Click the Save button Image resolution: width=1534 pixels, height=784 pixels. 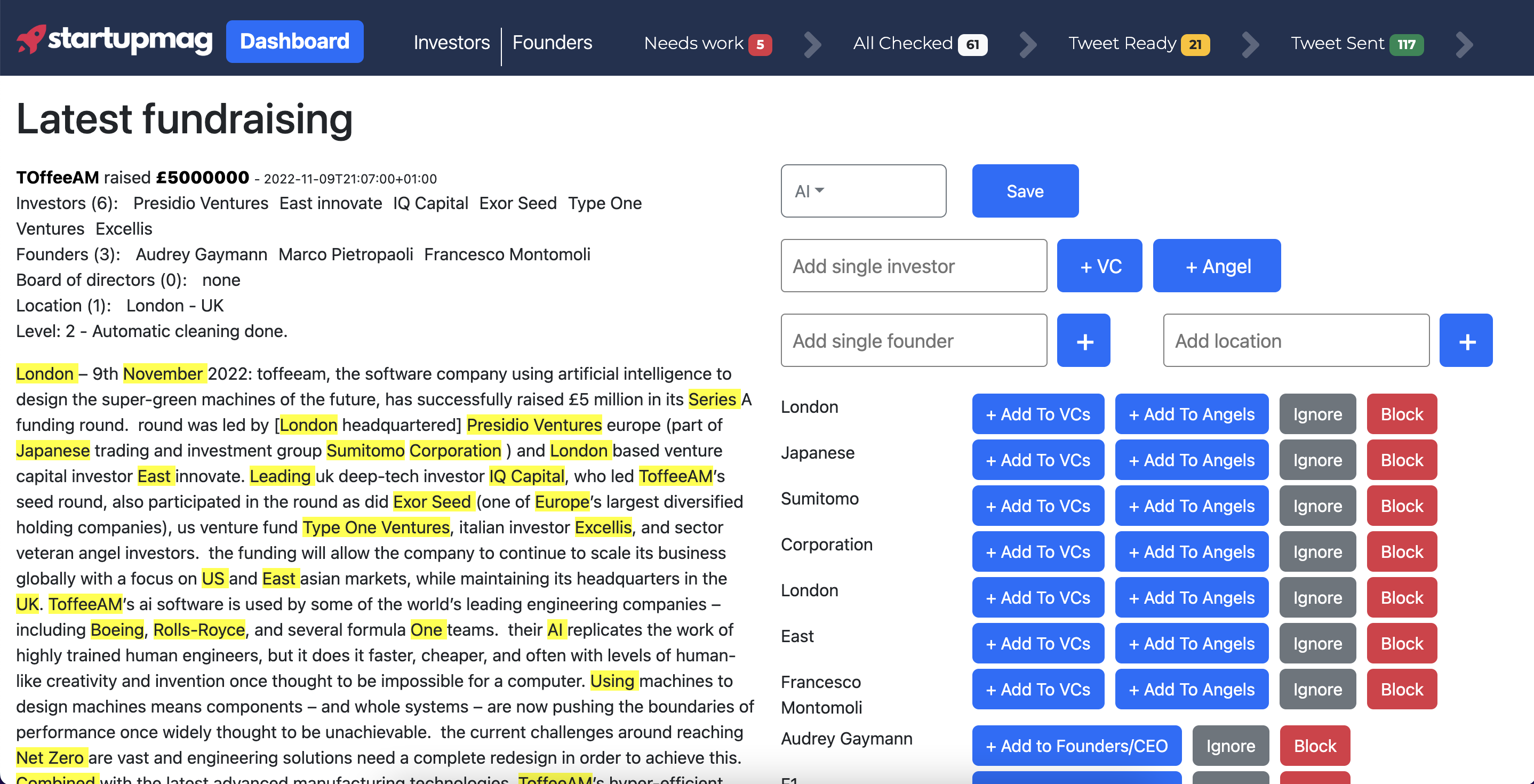1025,191
